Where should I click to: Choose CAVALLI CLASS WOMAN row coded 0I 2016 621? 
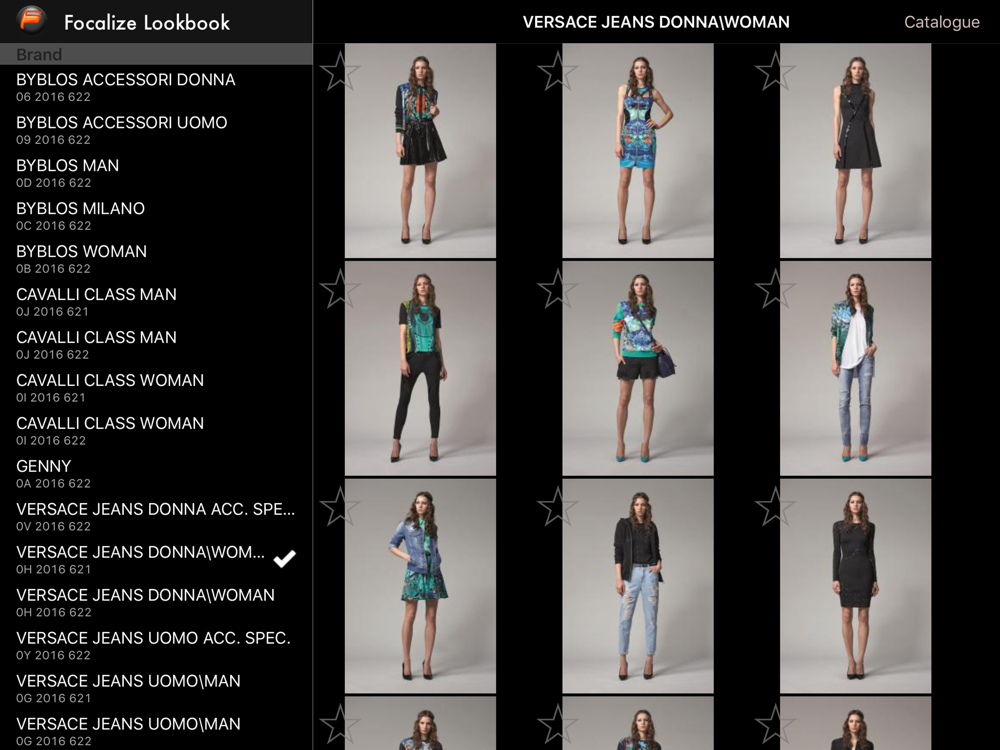[x=156, y=388]
